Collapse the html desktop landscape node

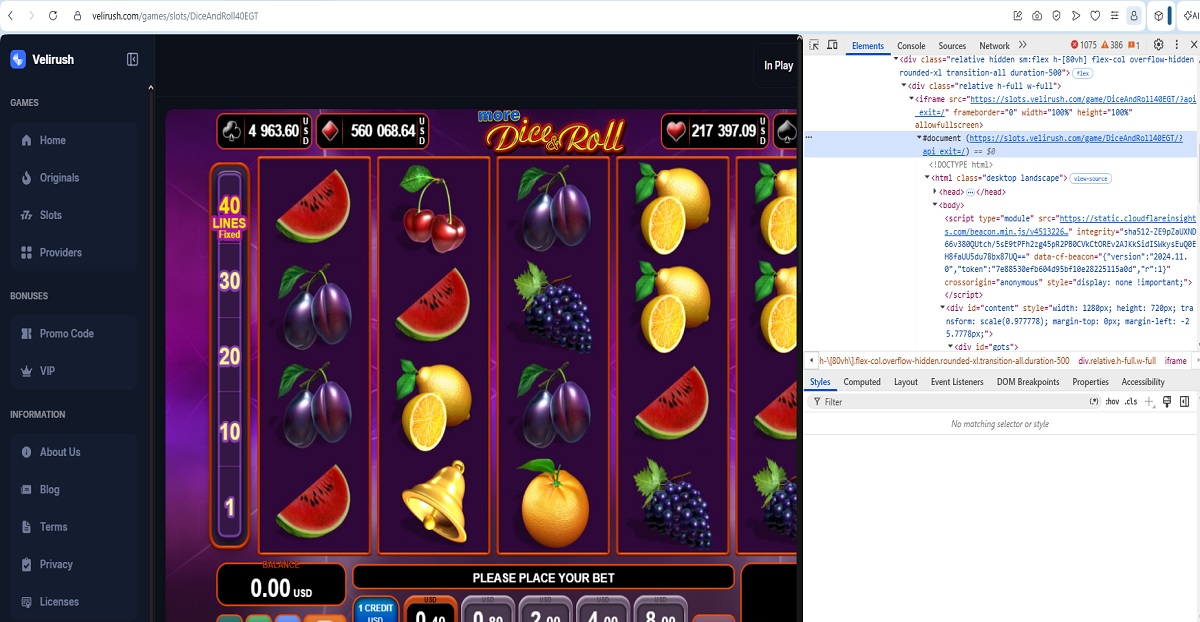point(927,177)
